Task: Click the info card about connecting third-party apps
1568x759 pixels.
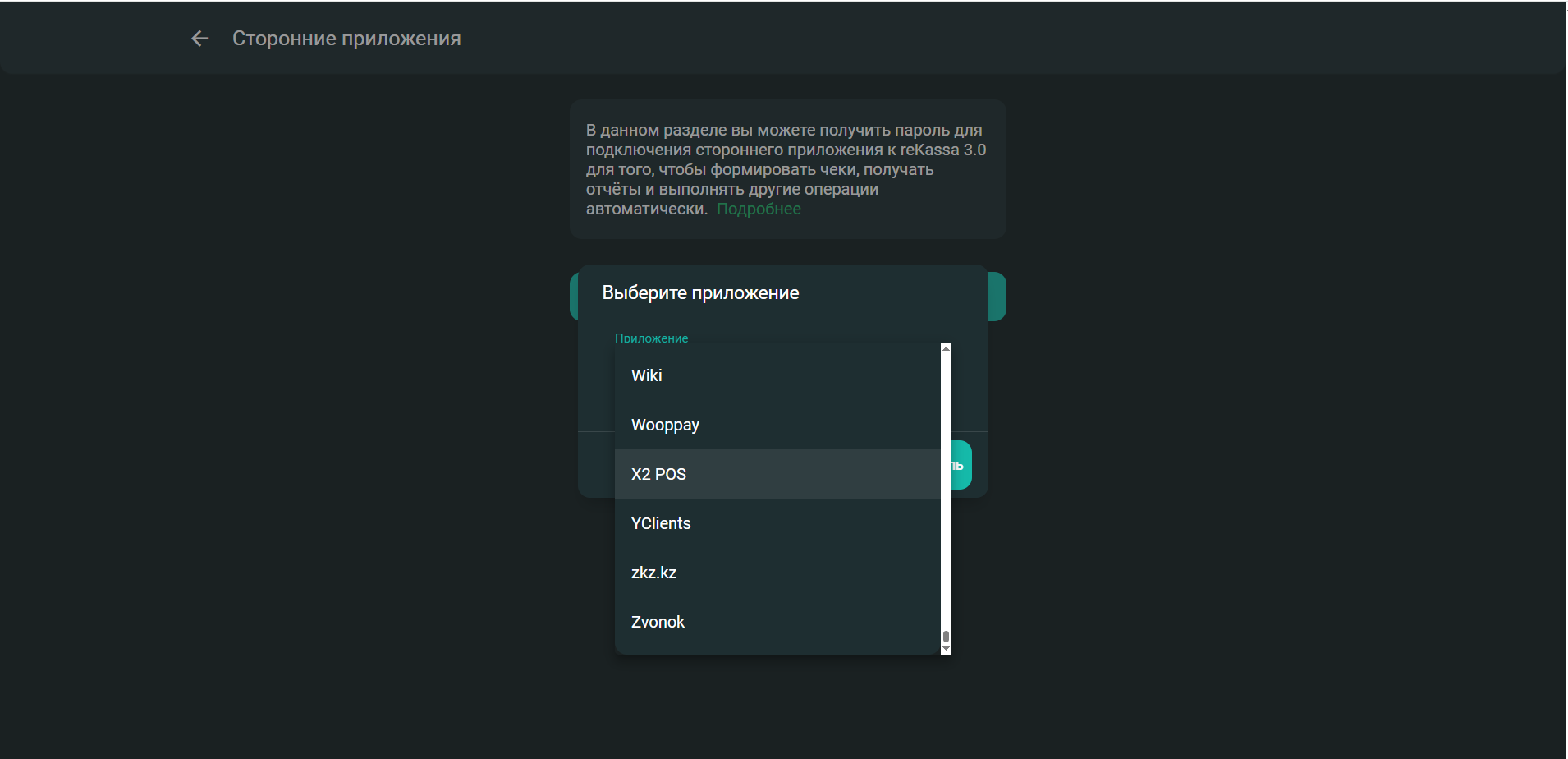Action: click(787, 169)
